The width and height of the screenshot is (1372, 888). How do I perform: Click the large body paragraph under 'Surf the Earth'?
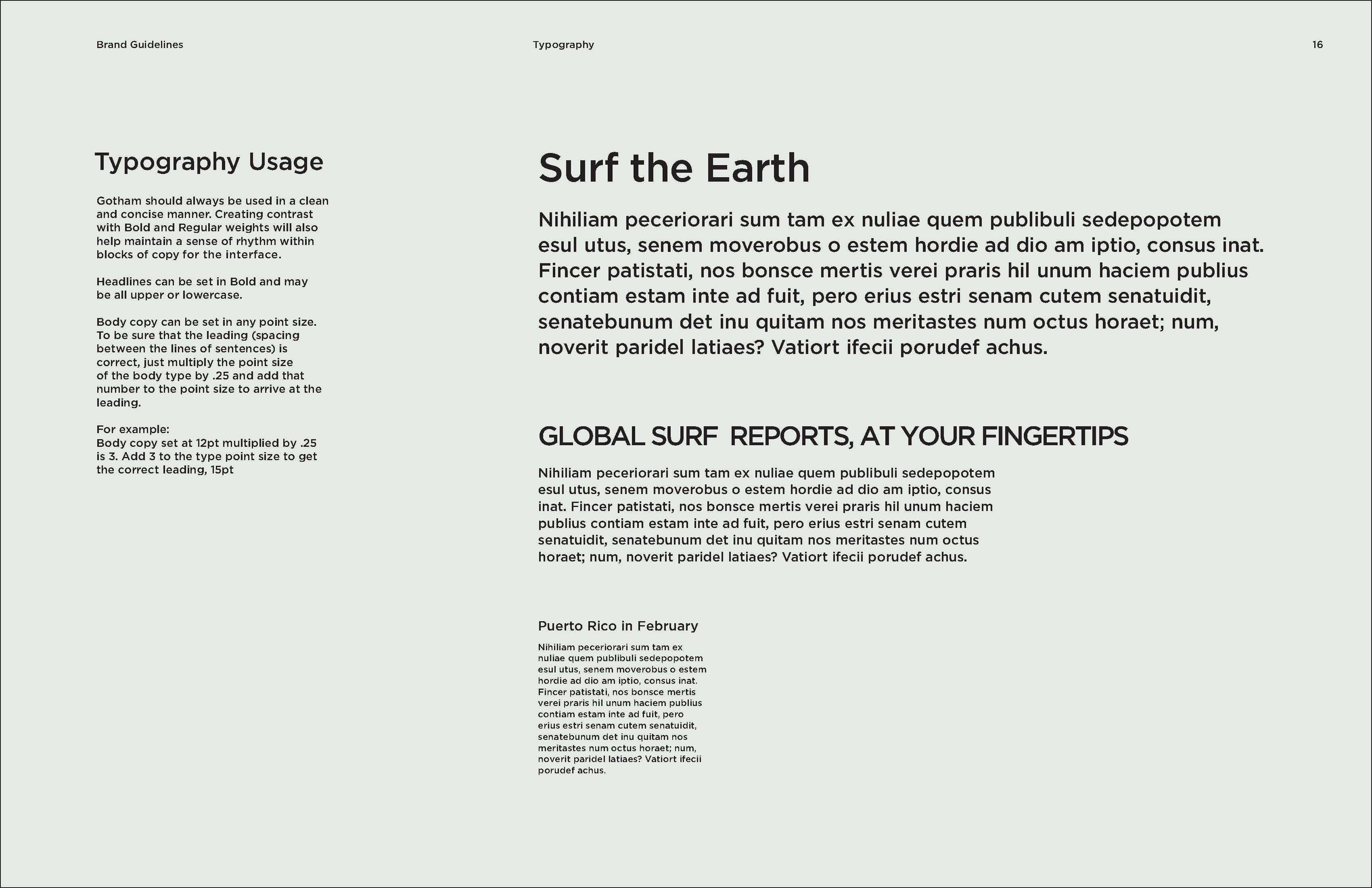(900, 283)
